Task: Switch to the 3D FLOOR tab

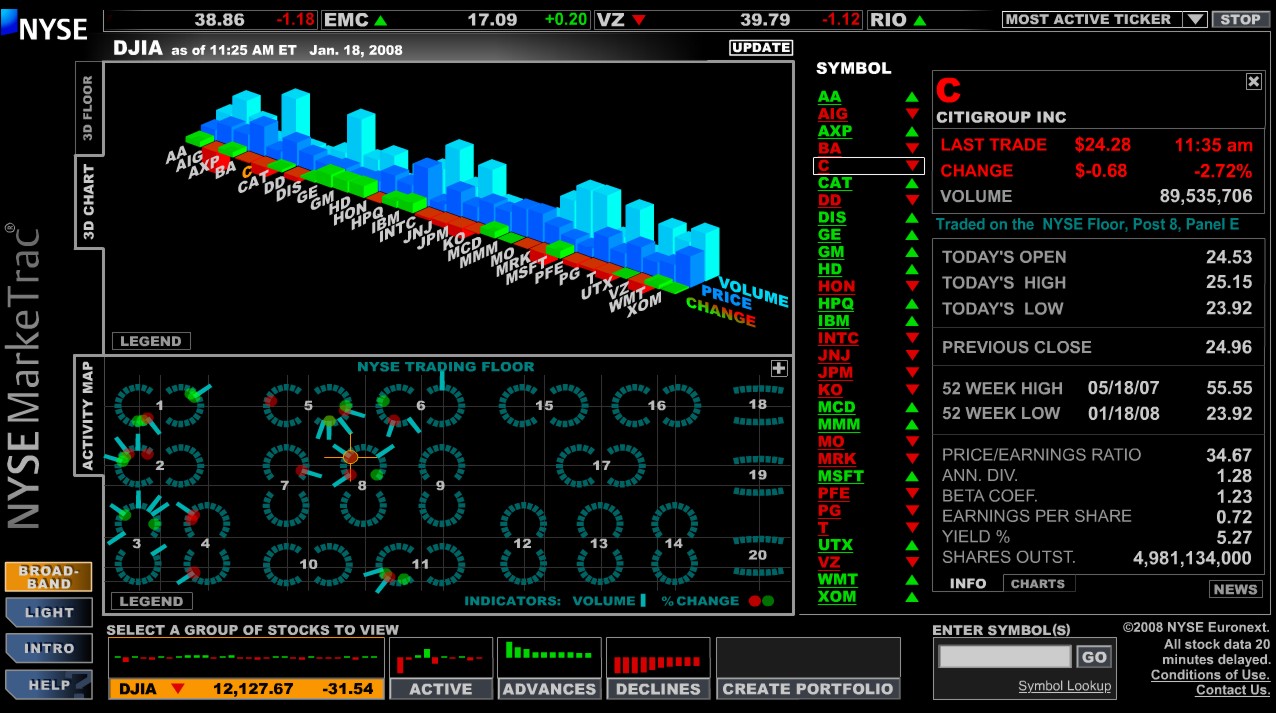Action: click(x=88, y=107)
